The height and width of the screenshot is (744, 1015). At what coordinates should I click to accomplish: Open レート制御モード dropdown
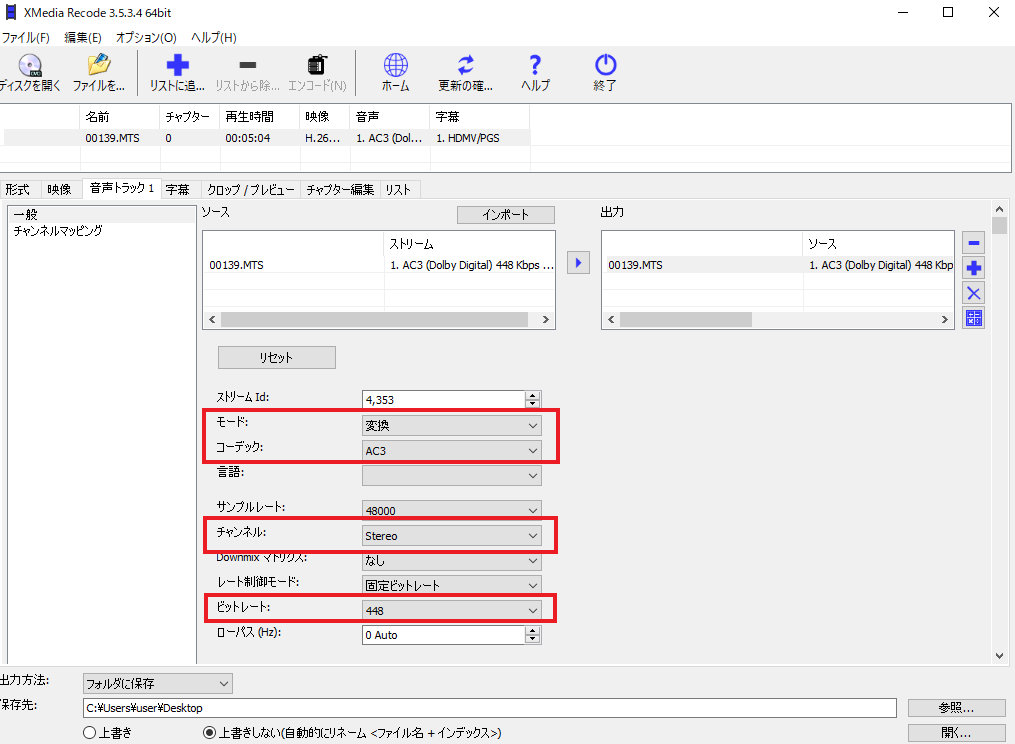(x=451, y=585)
